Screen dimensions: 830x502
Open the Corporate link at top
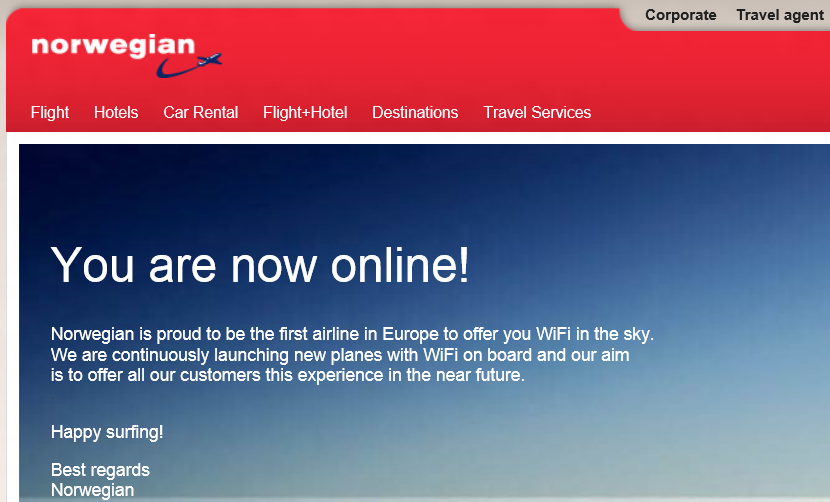(680, 15)
